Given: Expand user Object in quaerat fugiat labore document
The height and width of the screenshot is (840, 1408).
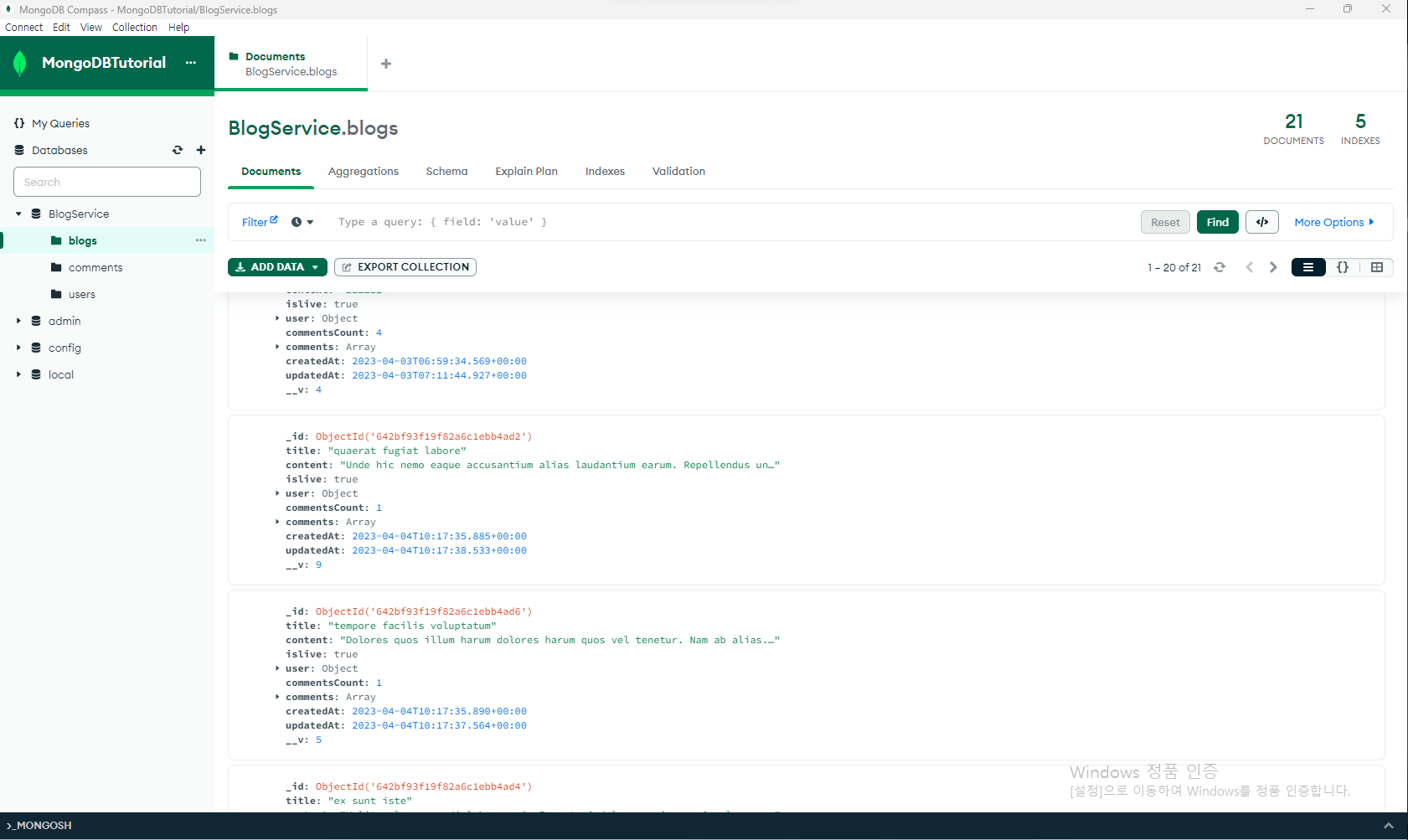Looking at the screenshot, I should click(x=277, y=493).
